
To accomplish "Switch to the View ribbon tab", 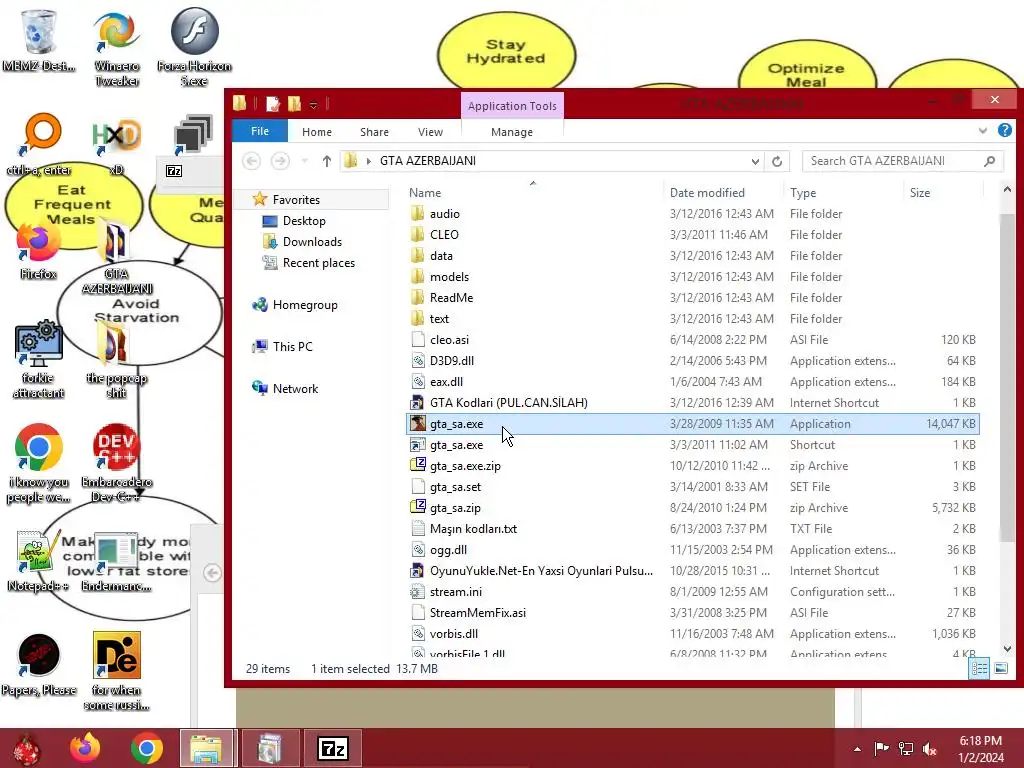I will [430, 132].
